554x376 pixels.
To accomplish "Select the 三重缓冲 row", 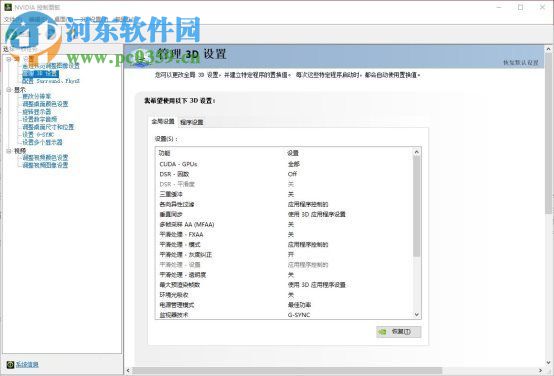I will (284, 194).
